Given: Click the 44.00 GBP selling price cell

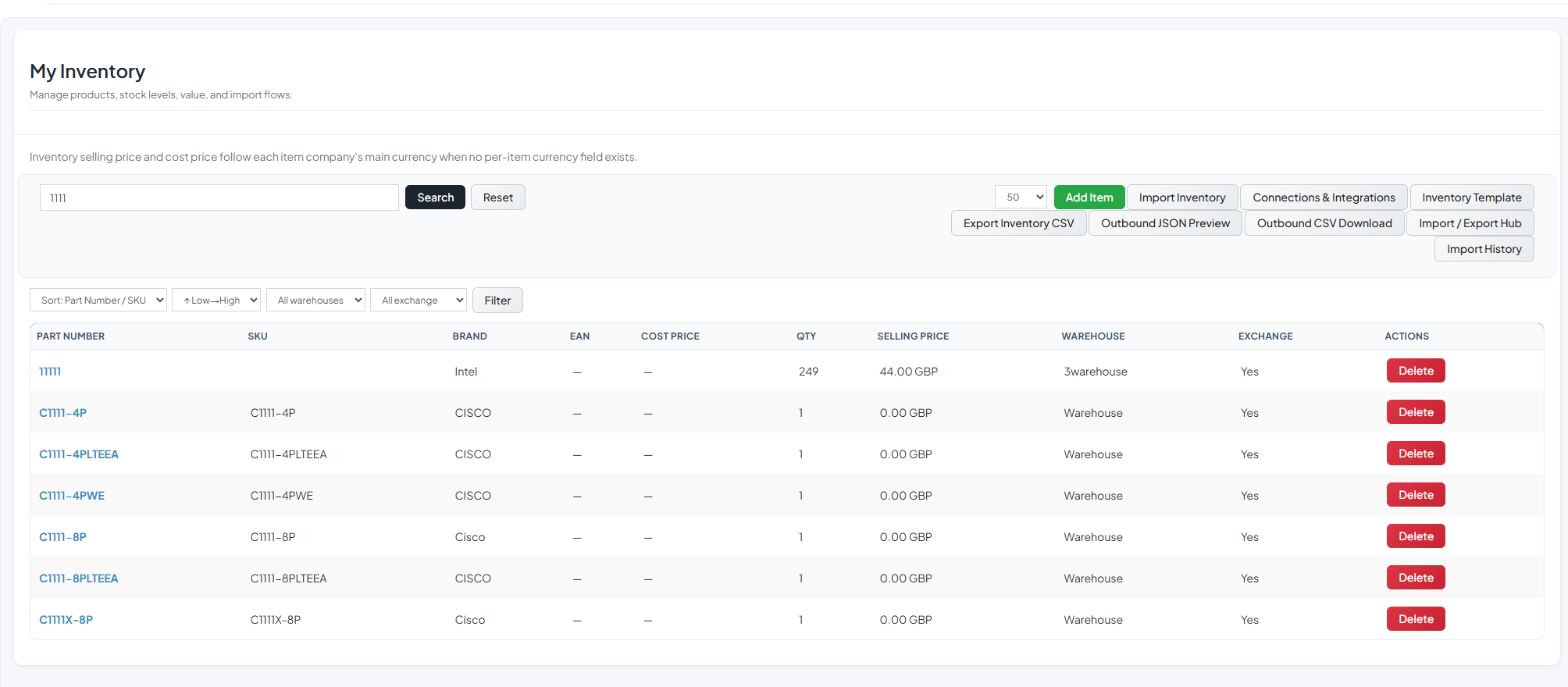Looking at the screenshot, I should coord(909,372).
